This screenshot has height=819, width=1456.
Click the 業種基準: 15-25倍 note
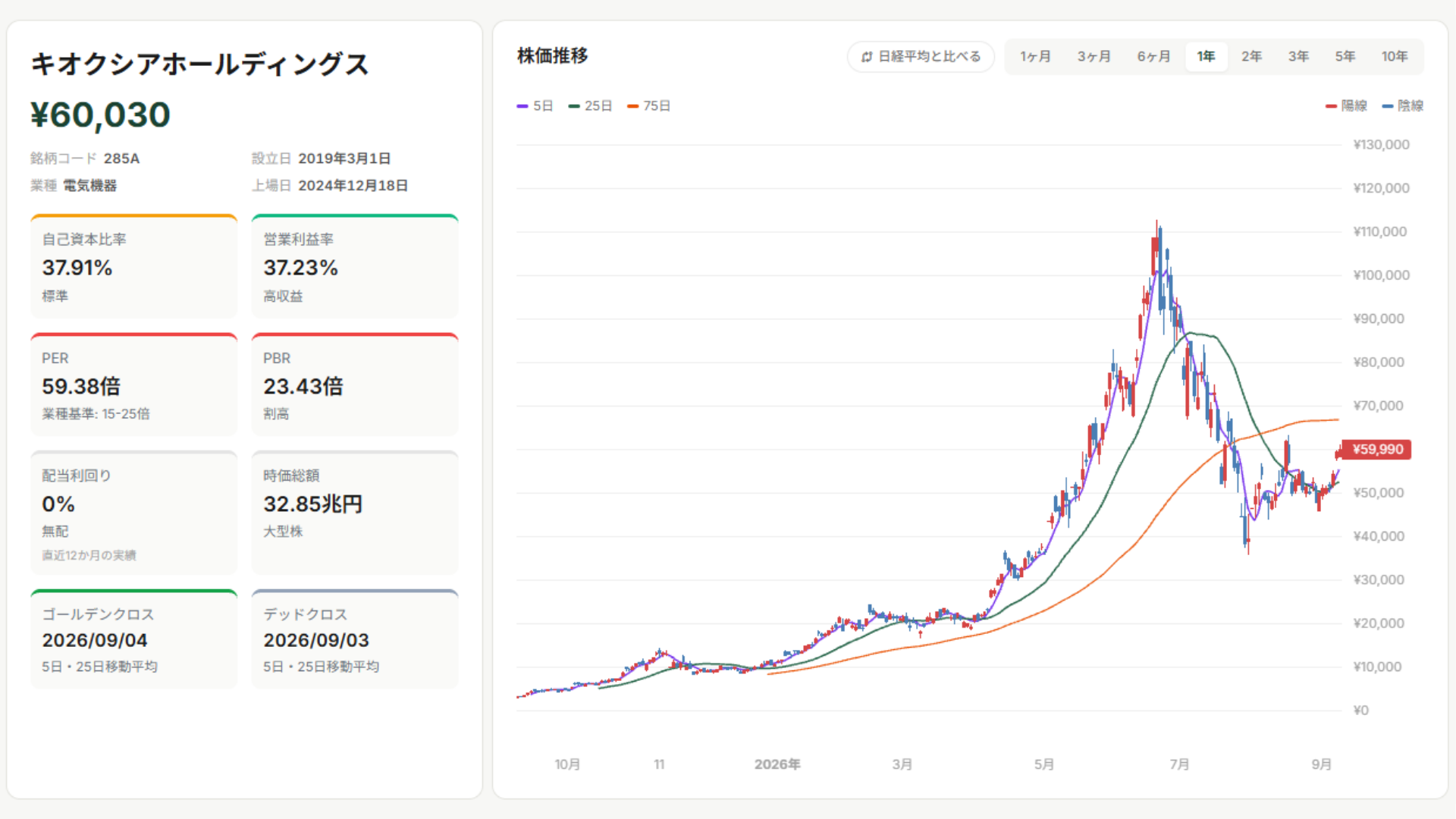[x=96, y=414]
